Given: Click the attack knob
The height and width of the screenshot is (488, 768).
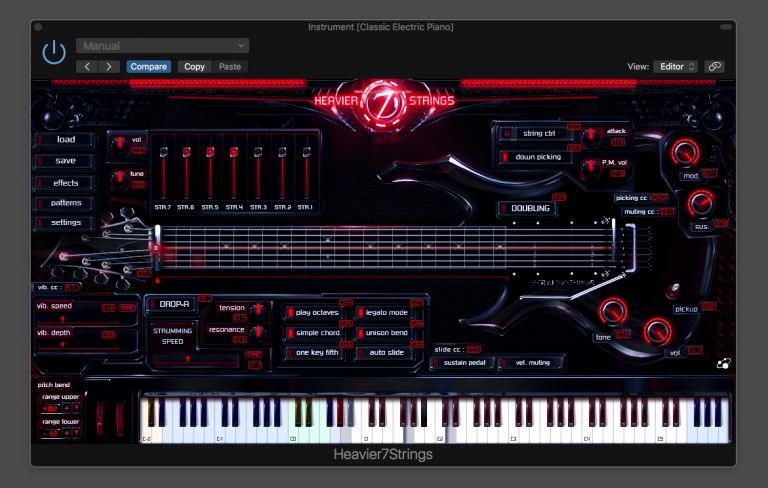Looking at the screenshot, I should click(x=590, y=135).
